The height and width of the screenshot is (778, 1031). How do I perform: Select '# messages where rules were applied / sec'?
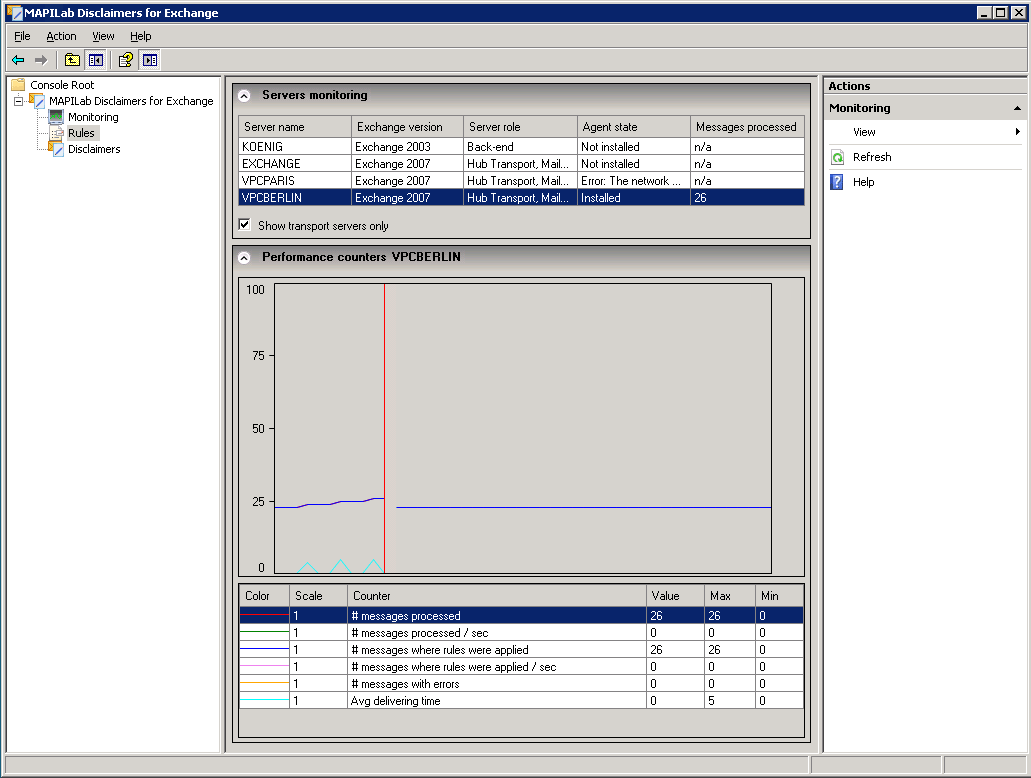521,667
